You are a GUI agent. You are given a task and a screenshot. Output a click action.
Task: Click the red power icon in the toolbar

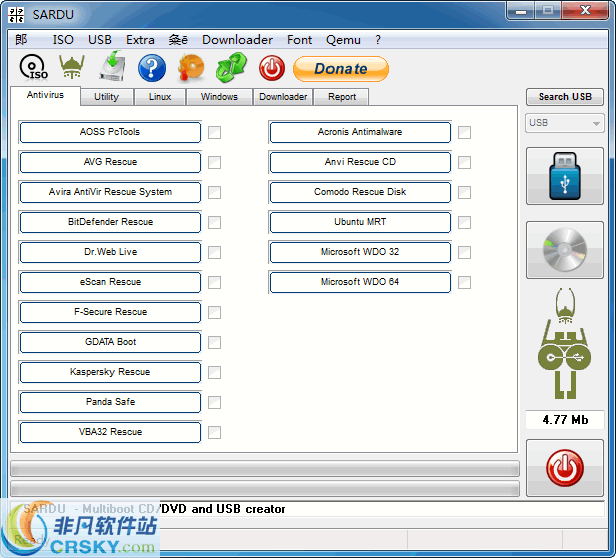[272, 68]
